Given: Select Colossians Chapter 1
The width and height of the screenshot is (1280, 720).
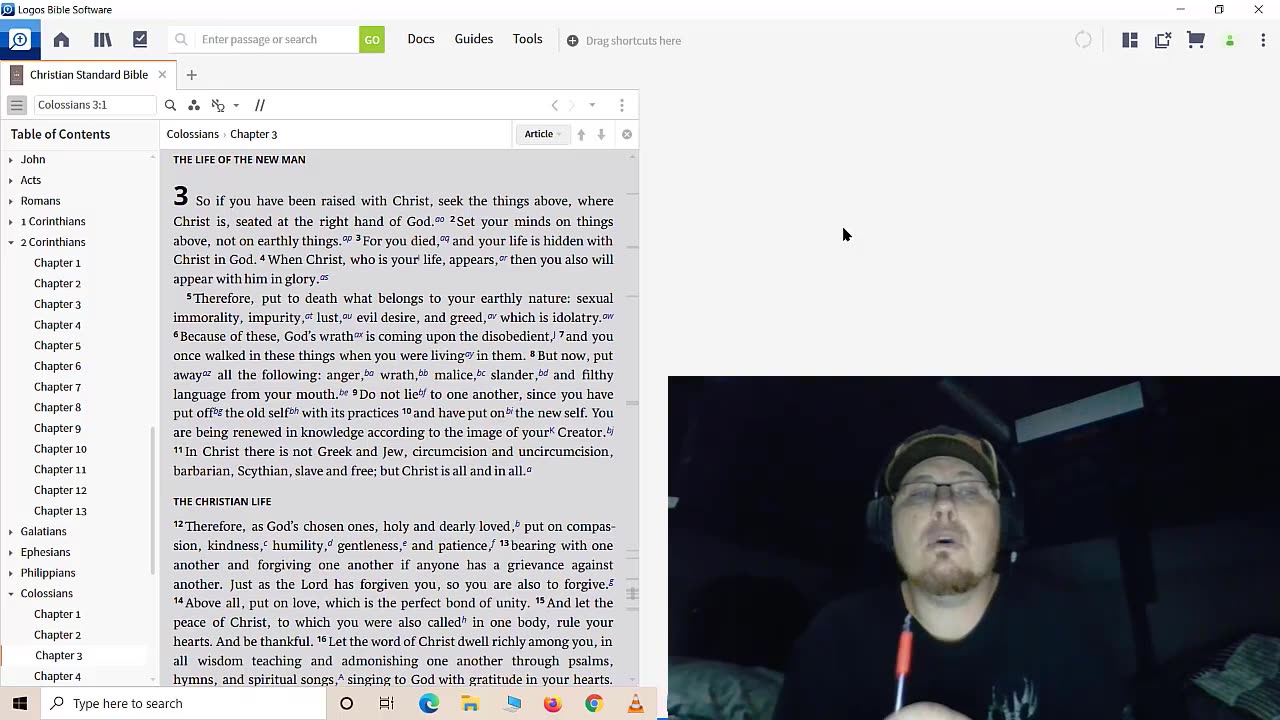Looking at the screenshot, I should [x=57, y=614].
